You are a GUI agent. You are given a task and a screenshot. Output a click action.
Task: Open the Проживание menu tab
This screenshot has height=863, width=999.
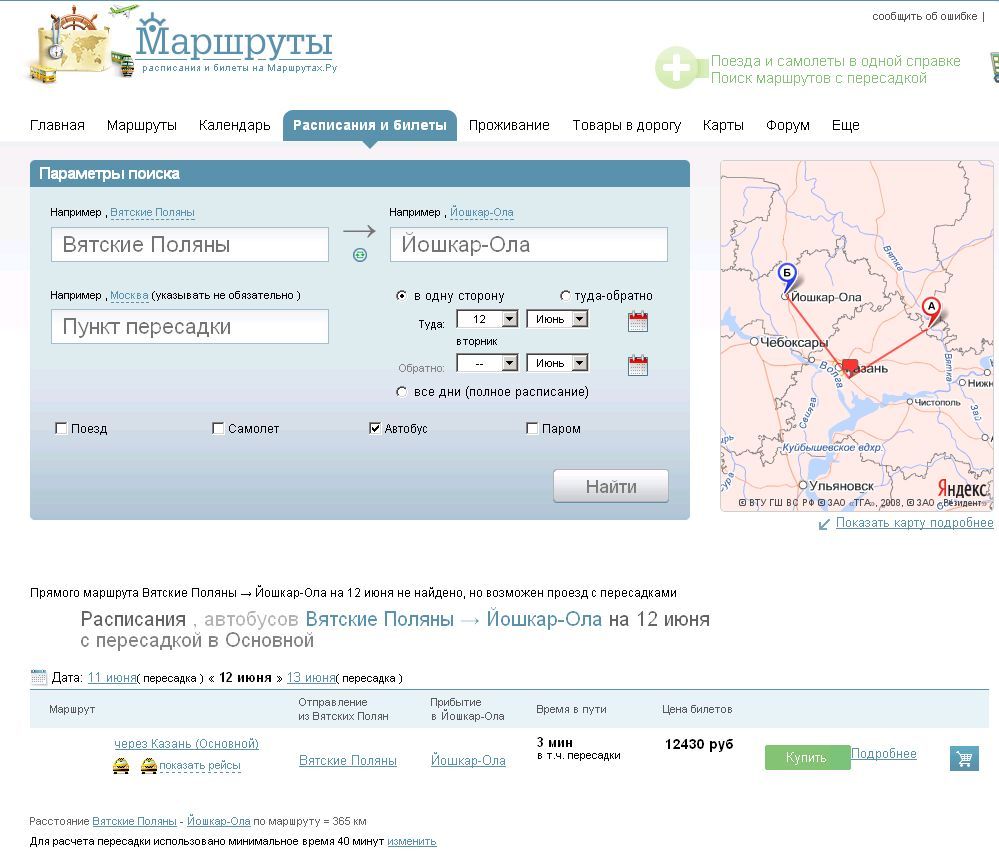point(509,125)
